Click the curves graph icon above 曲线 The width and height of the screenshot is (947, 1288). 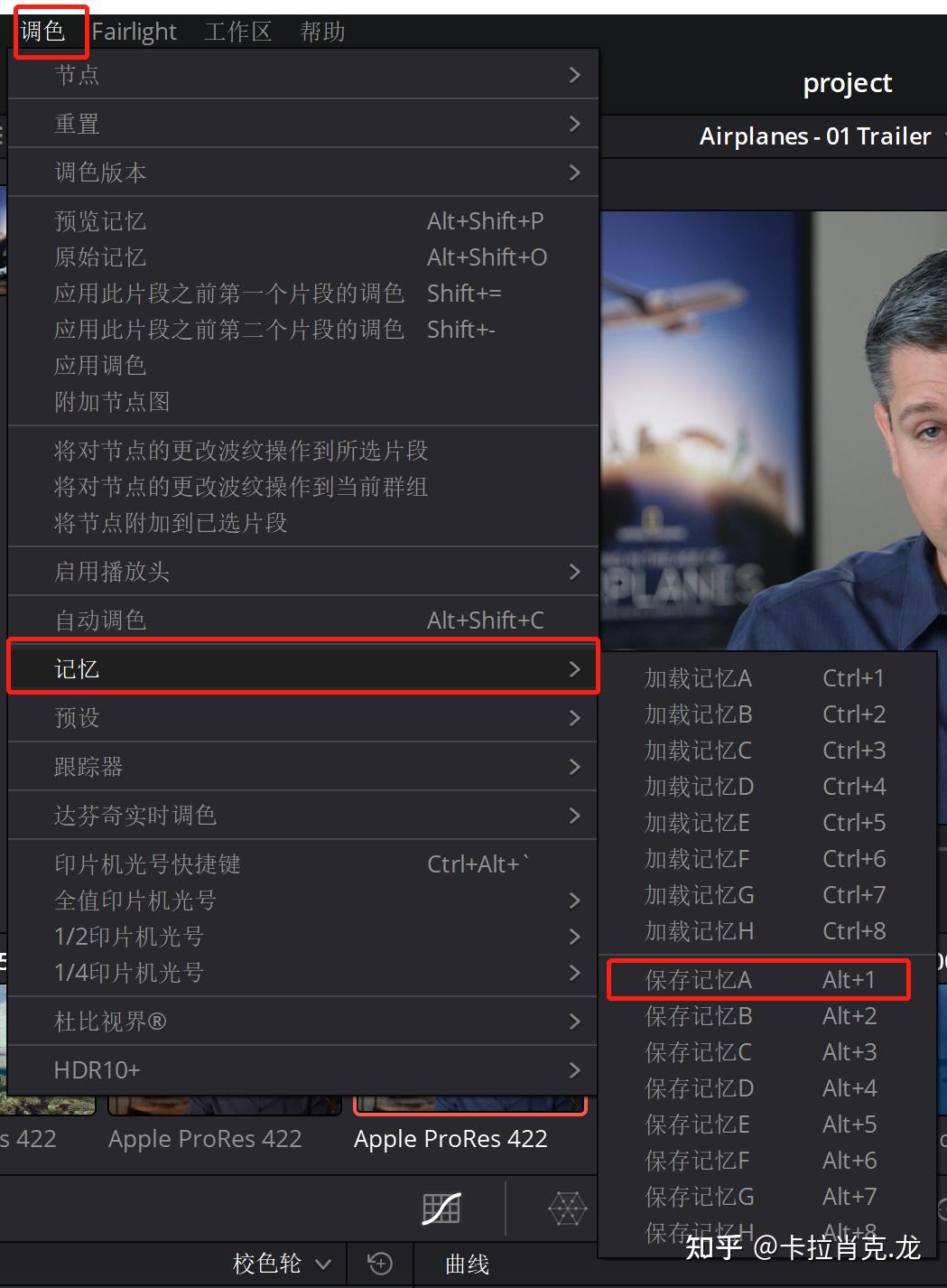pos(441,1208)
